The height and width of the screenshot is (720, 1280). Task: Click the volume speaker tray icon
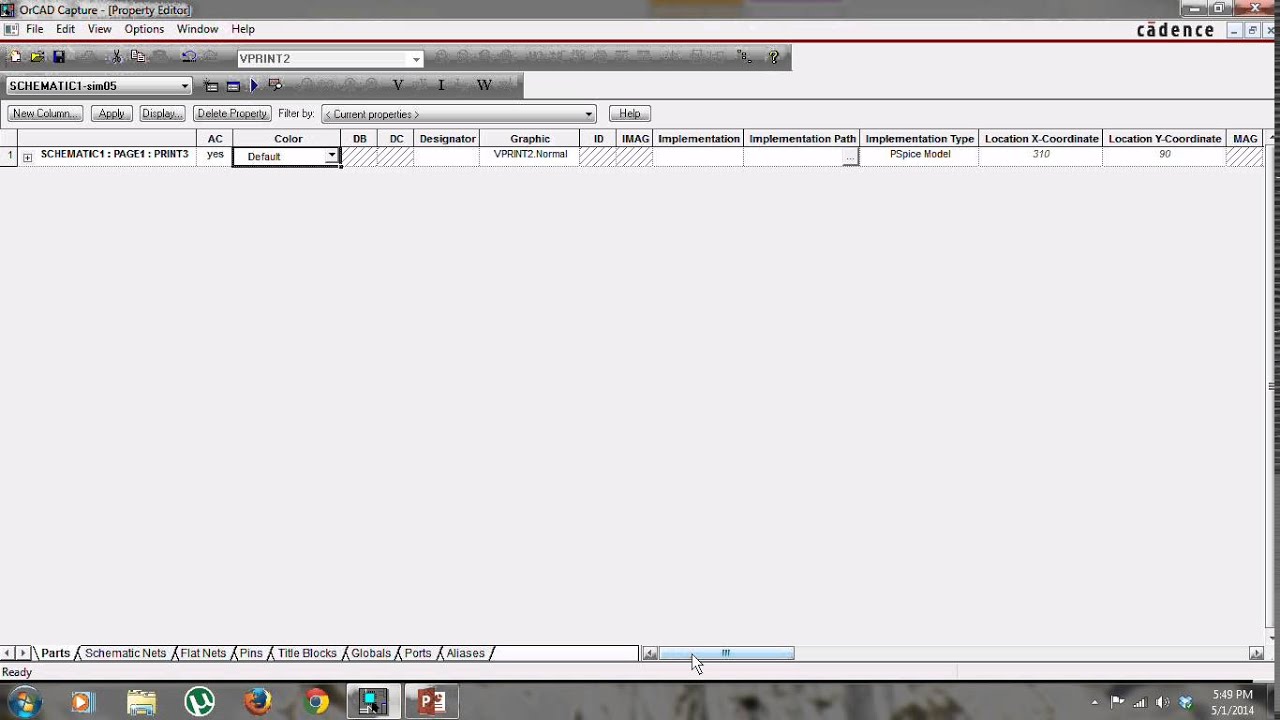[x=1162, y=702]
